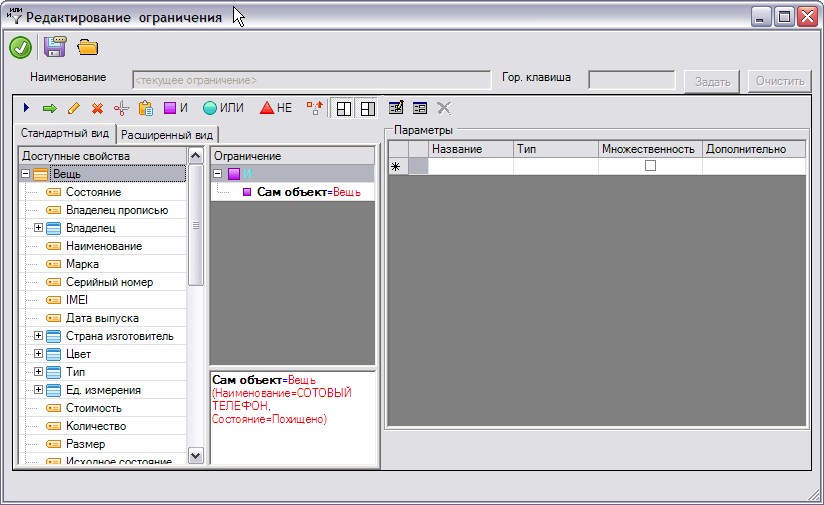Image resolution: width=824 pixels, height=505 pixels.
Task: Collapse the И node in Ограничение
Action: pos(218,173)
